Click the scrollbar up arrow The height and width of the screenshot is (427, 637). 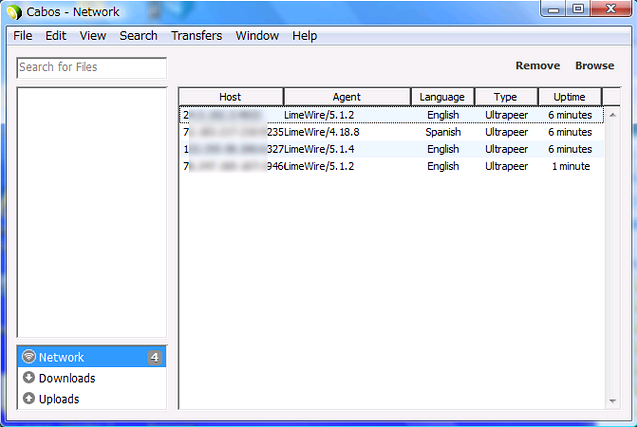pyautogui.click(x=613, y=115)
